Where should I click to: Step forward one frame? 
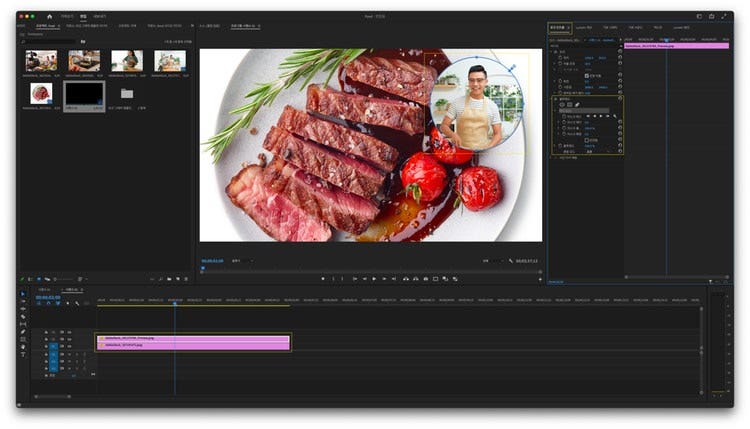(x=384, y=279)
